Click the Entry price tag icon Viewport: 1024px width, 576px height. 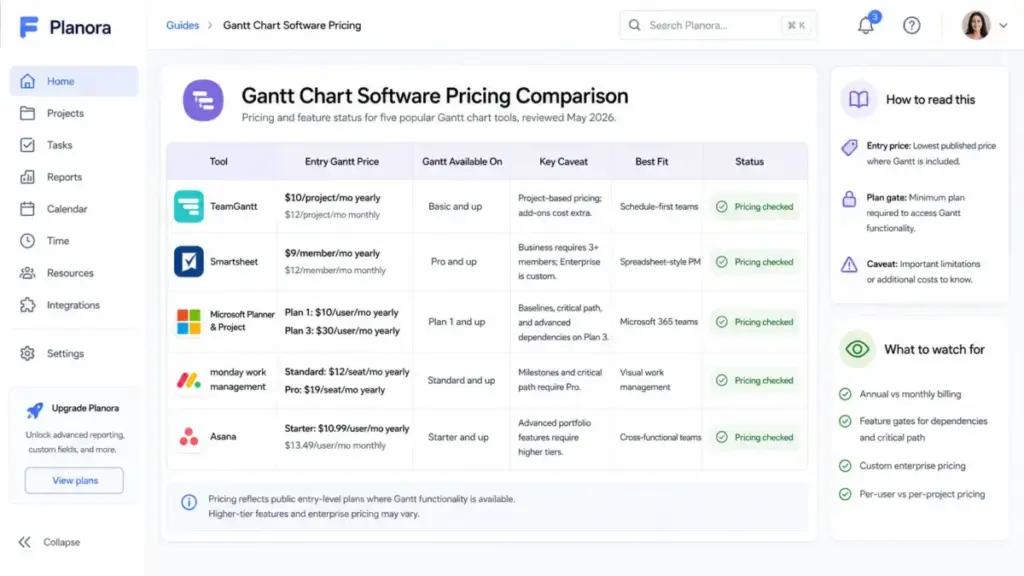pos(849,148)
